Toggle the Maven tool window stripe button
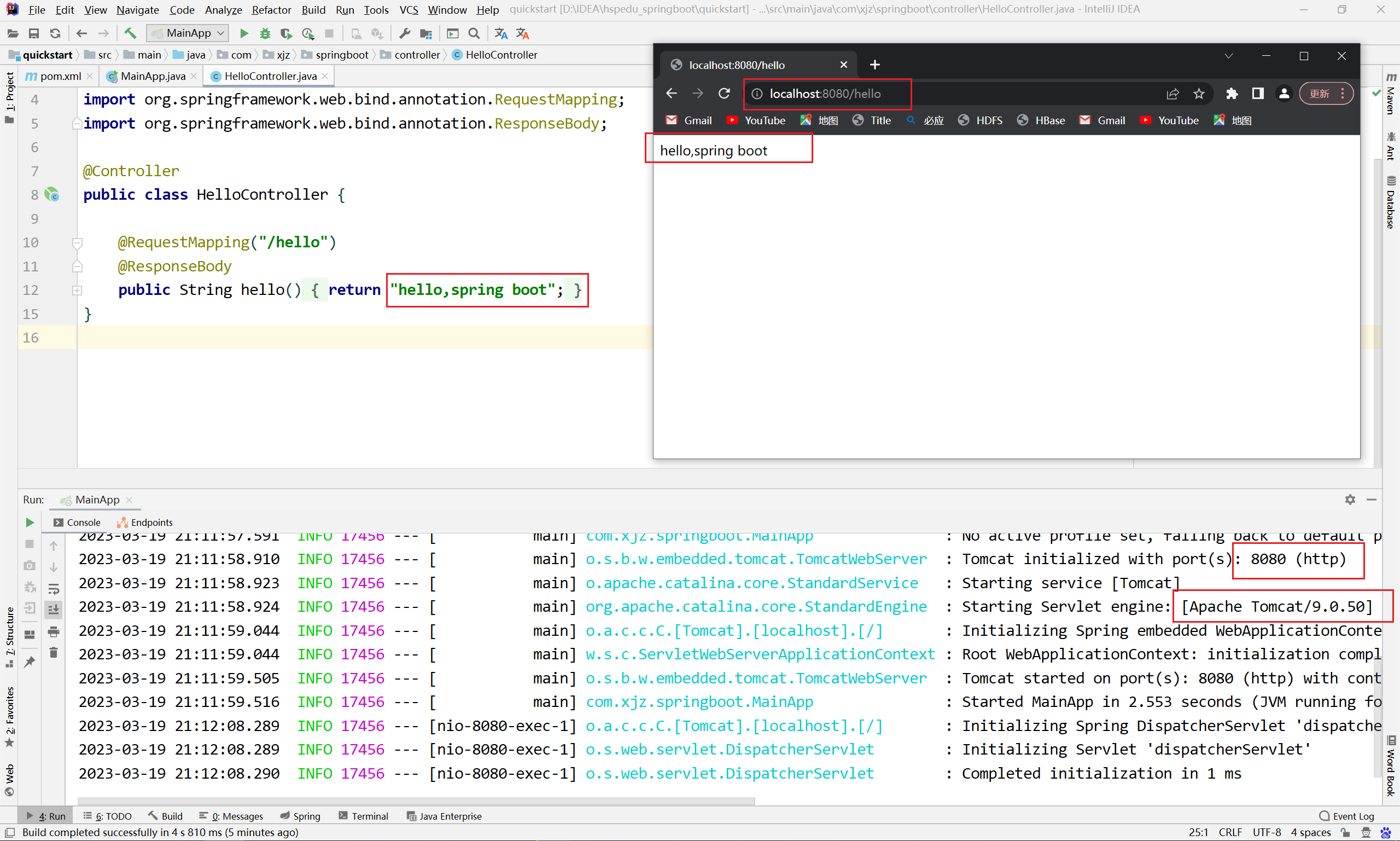This screenshot has height=841, width=1400. [1391, 94]
